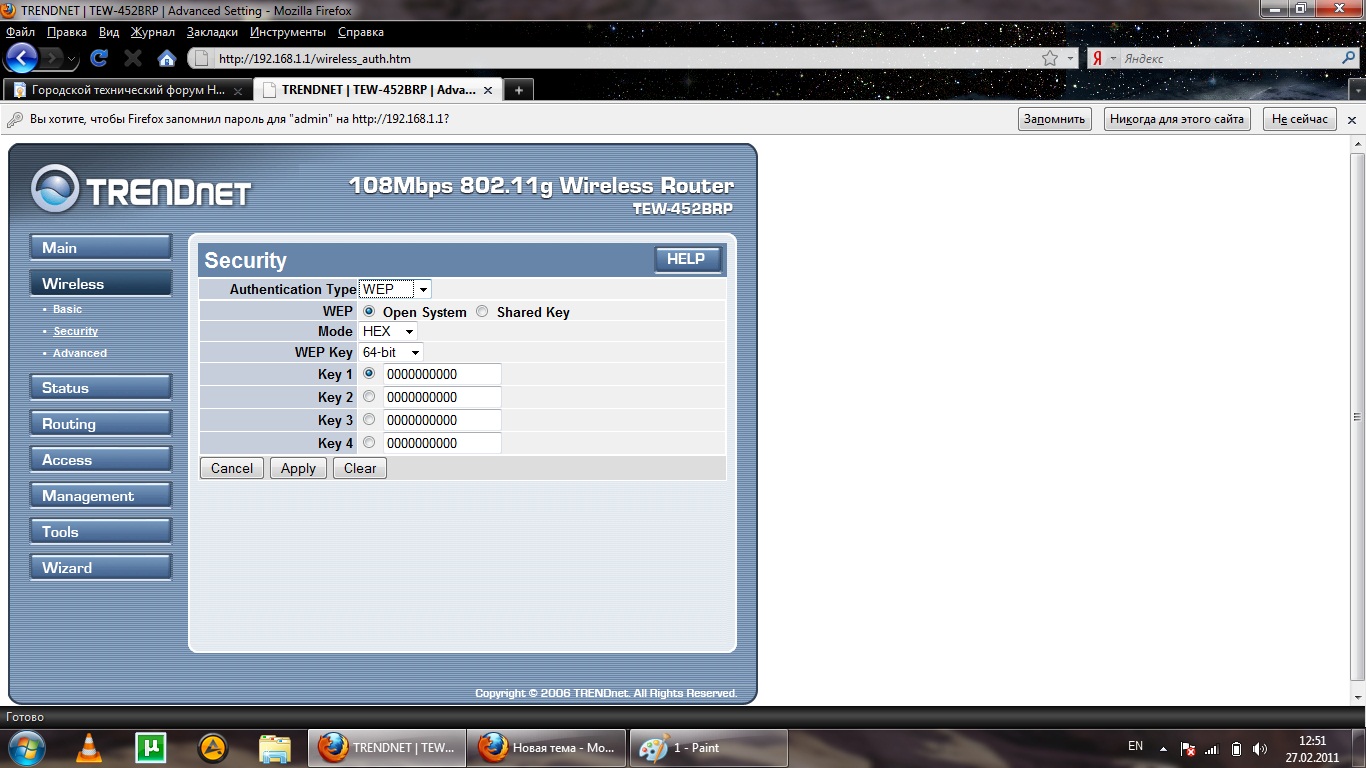Open the Файл menu
The width and height of the screenshot is (1366, 768).
point(20,32)
